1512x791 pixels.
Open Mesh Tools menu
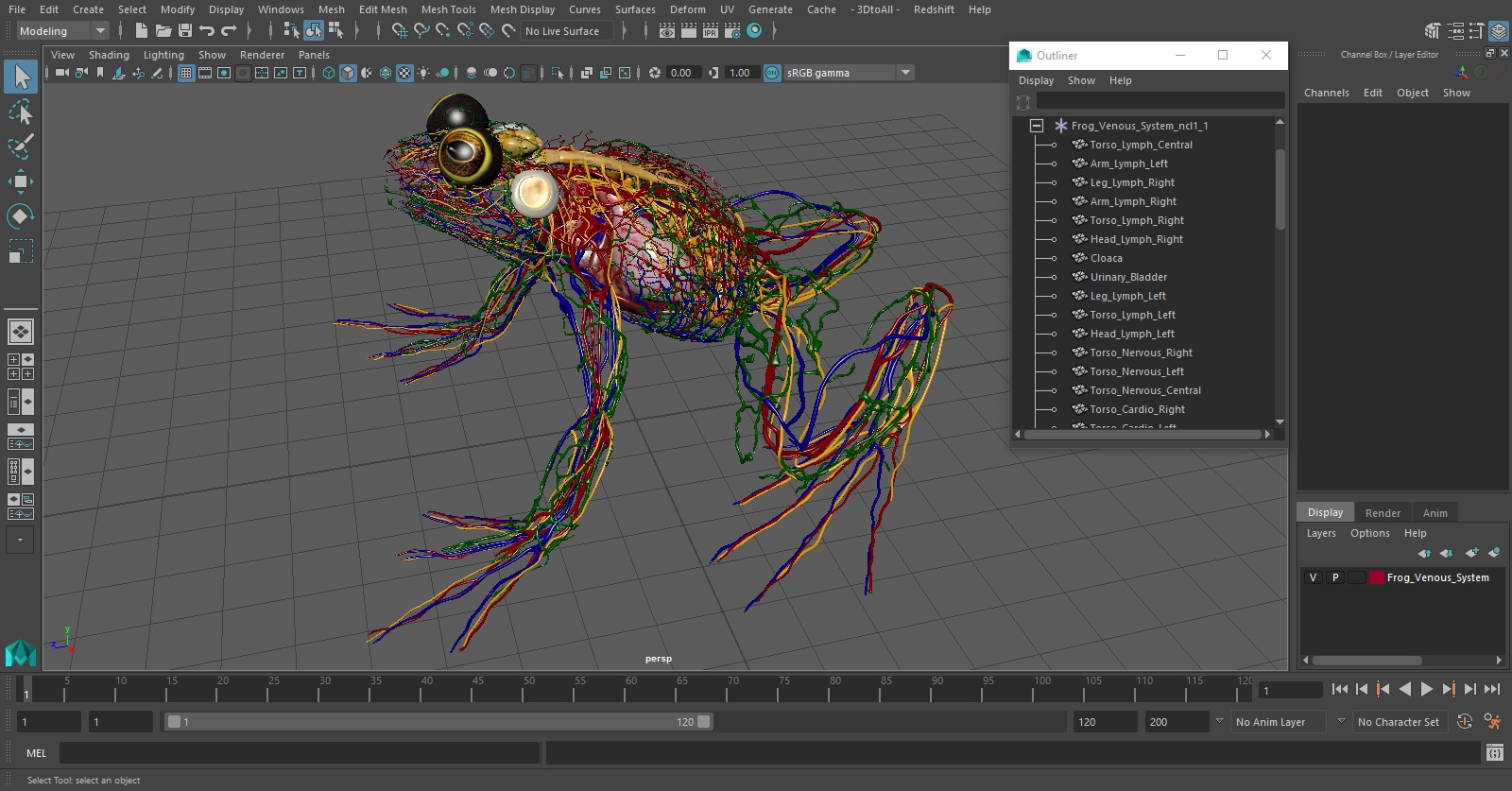[x=448, y=9]
